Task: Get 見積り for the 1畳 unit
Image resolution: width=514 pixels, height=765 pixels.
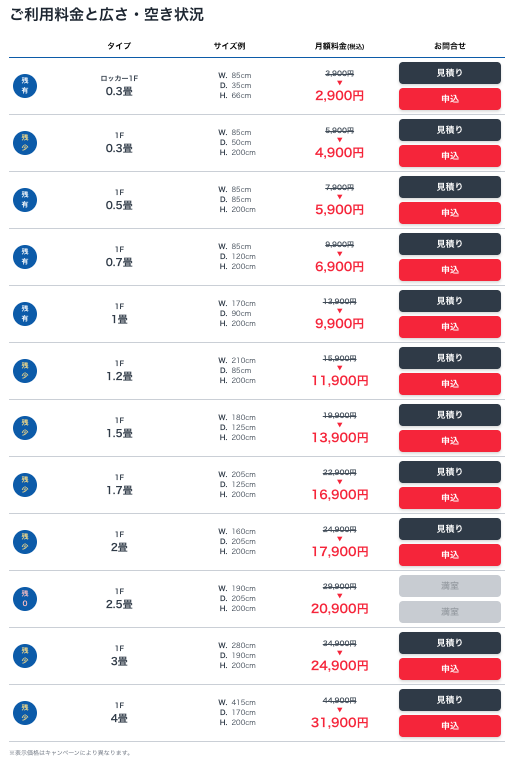Action: (450, 301)
